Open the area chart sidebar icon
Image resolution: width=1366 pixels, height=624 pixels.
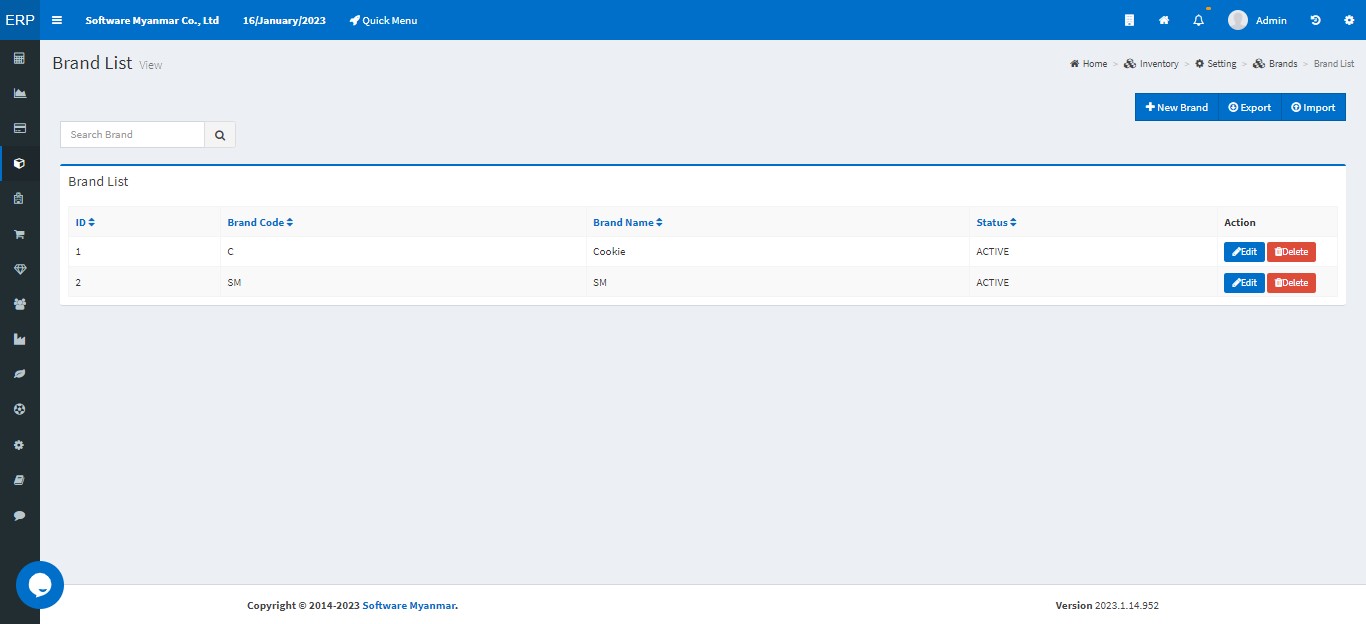coord(19,93)
